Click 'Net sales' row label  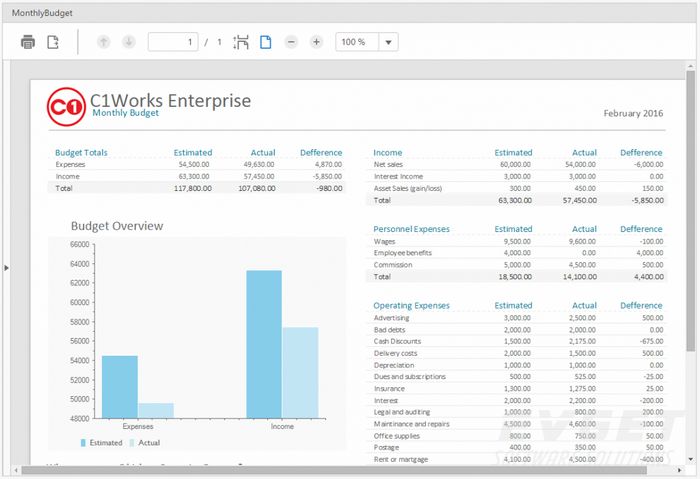point(388,164)
